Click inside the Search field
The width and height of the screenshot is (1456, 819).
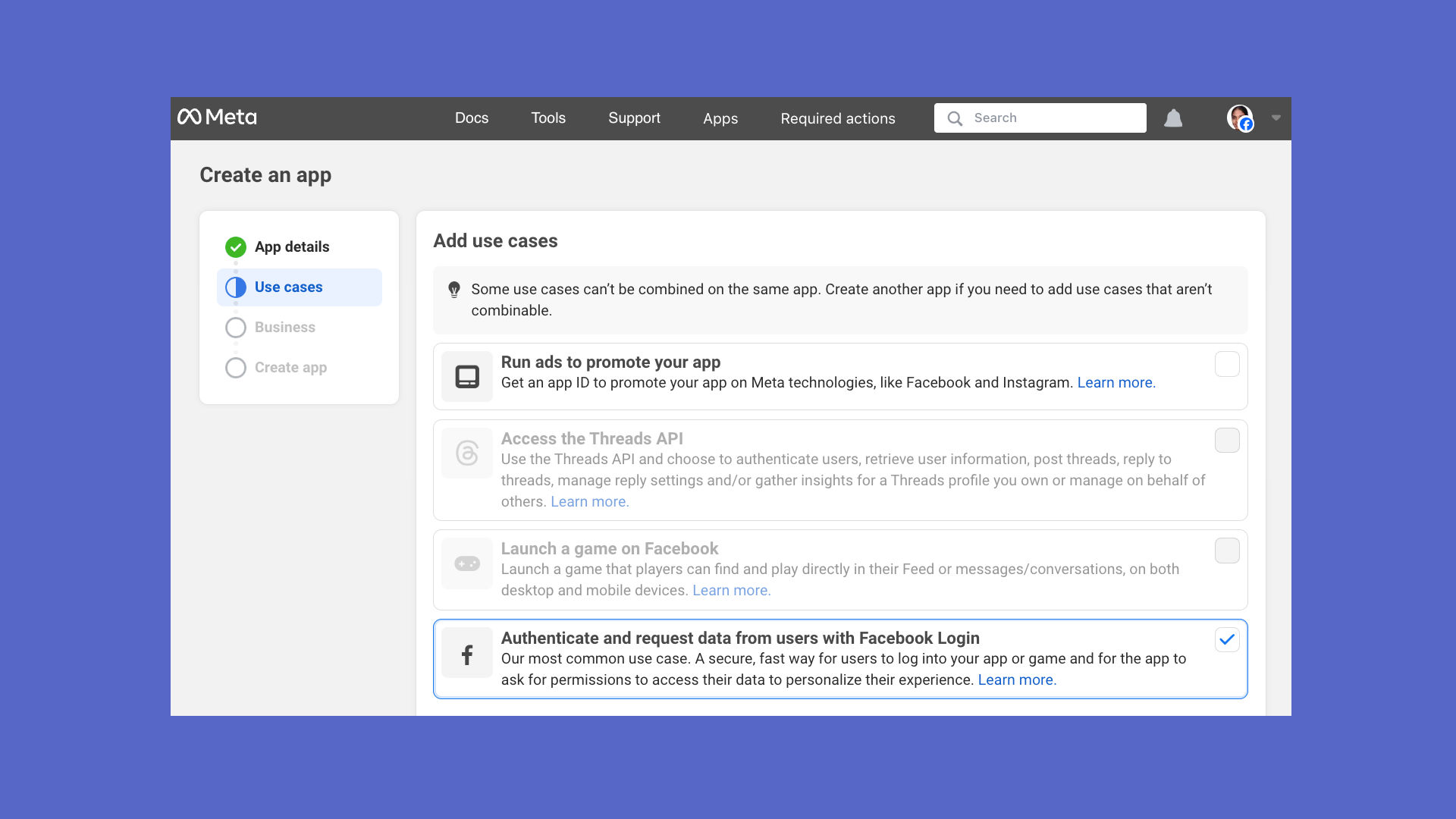1054,118
